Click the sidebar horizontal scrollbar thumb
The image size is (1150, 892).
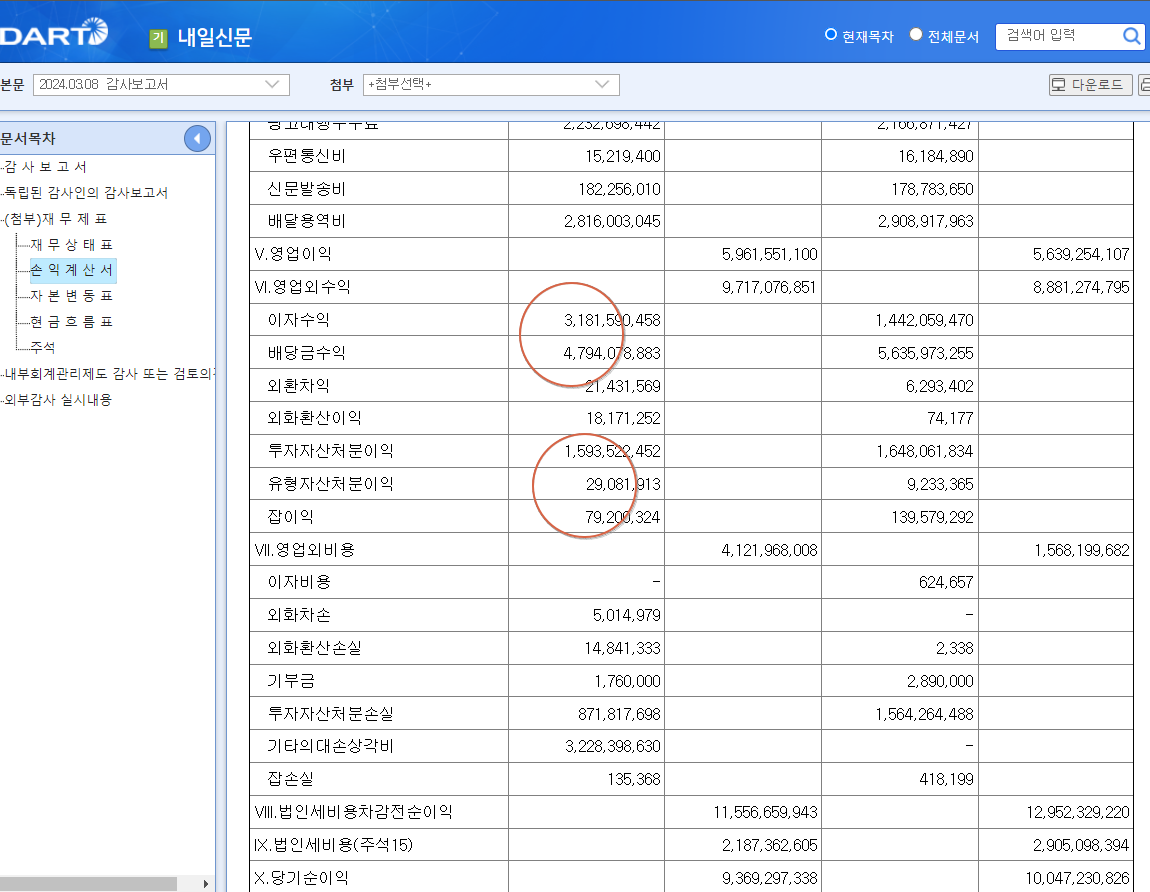(x=88, y=884)
